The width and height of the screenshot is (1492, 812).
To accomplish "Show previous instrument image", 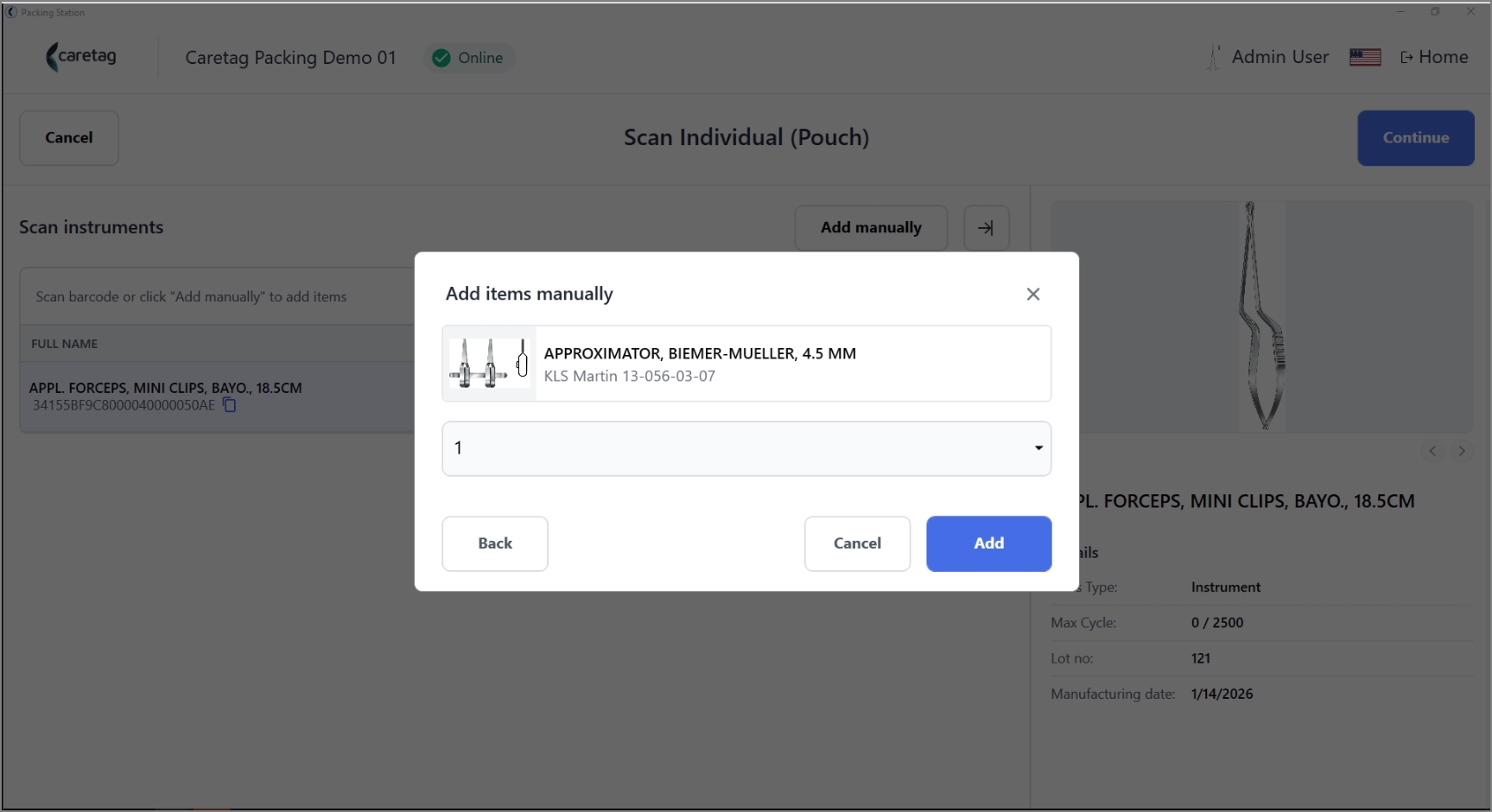I will pos(1432,451).
